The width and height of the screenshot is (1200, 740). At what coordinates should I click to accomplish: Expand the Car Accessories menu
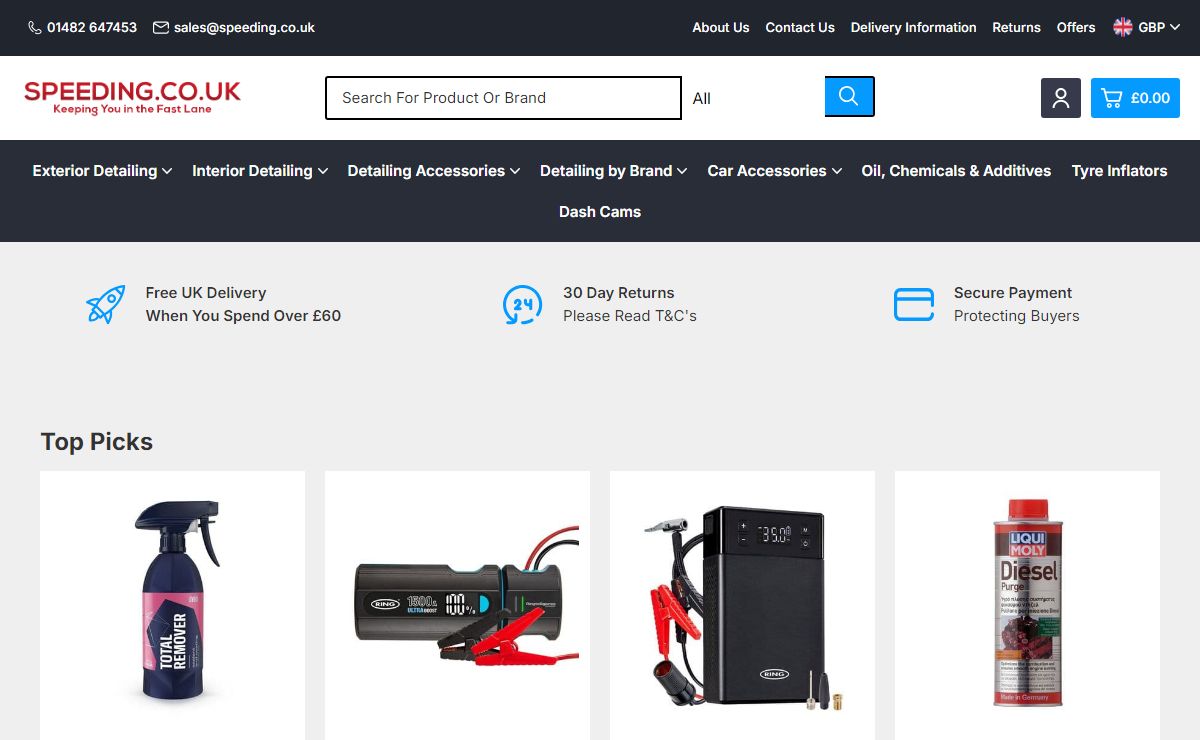click(x=775, y=171)
